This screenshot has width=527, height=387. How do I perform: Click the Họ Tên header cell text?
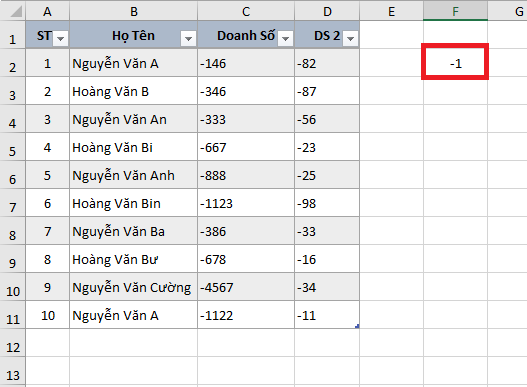click(x=133, y=36)
